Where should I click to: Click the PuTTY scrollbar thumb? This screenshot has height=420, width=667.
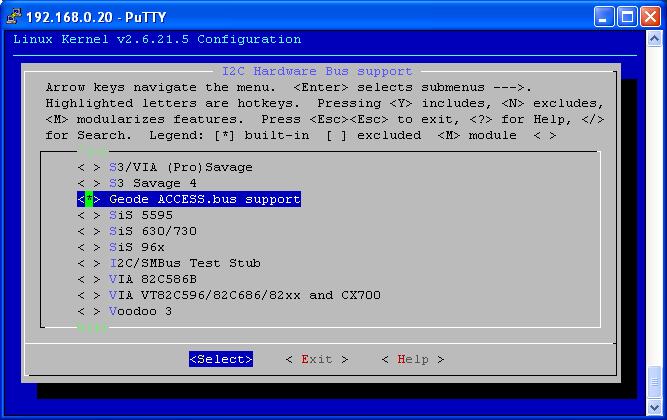654,382
